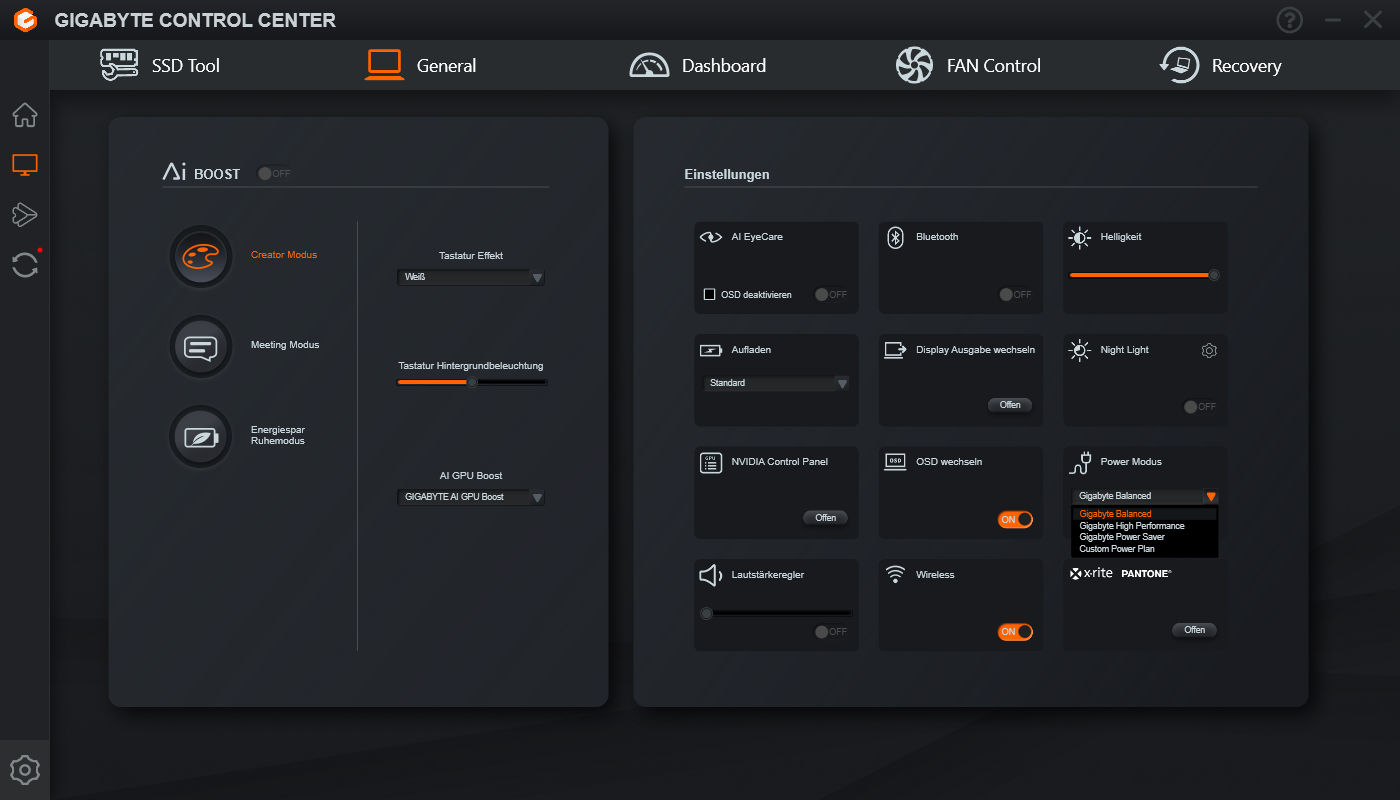Image resolution: width=1400 pixels, height=800 pixels.
Task: Click the Lautstärkeregler speaker icon
Action: [x=710, y=576]
